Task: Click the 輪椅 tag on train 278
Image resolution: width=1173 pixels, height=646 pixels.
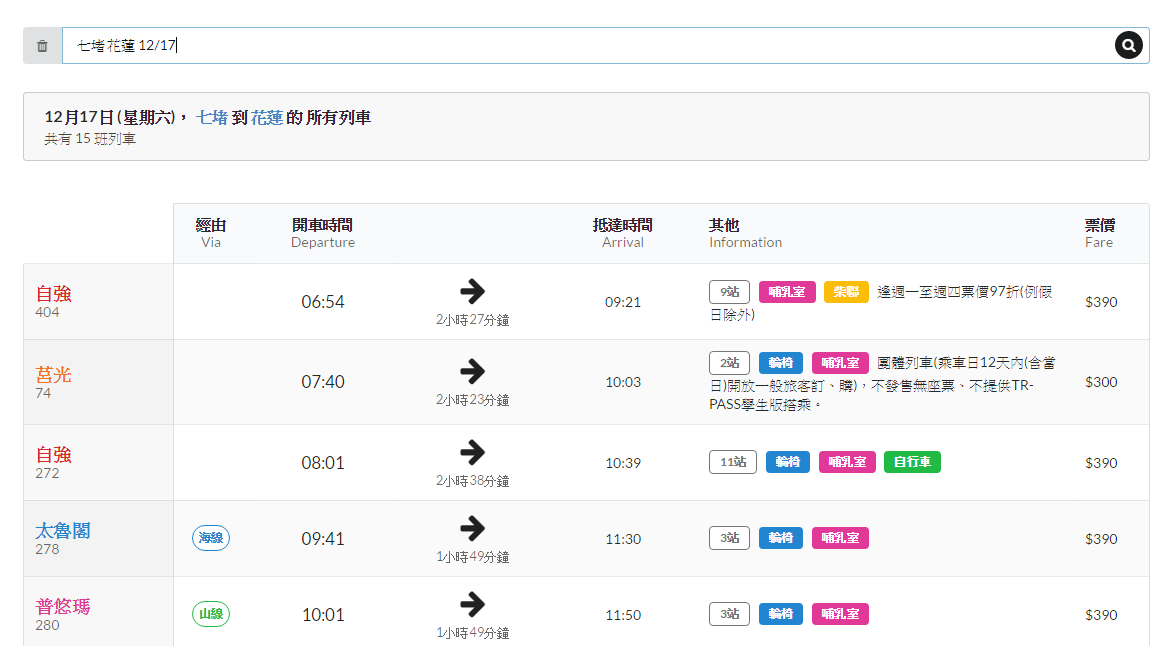Action: pyautogui.click(x=781, y=538)
